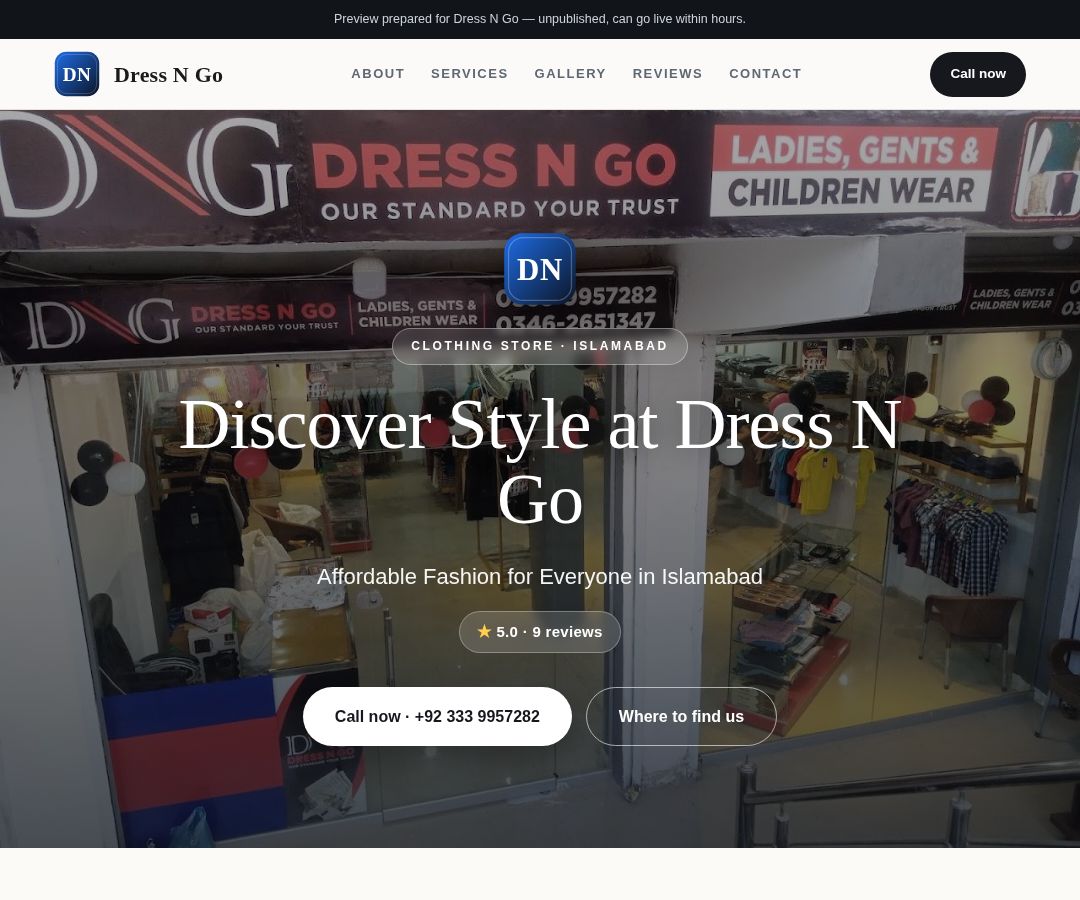Click the 5.0 · 9 reviews rating badge
This screenshot has height=900, width=1080.
click(x=539, y=632)
